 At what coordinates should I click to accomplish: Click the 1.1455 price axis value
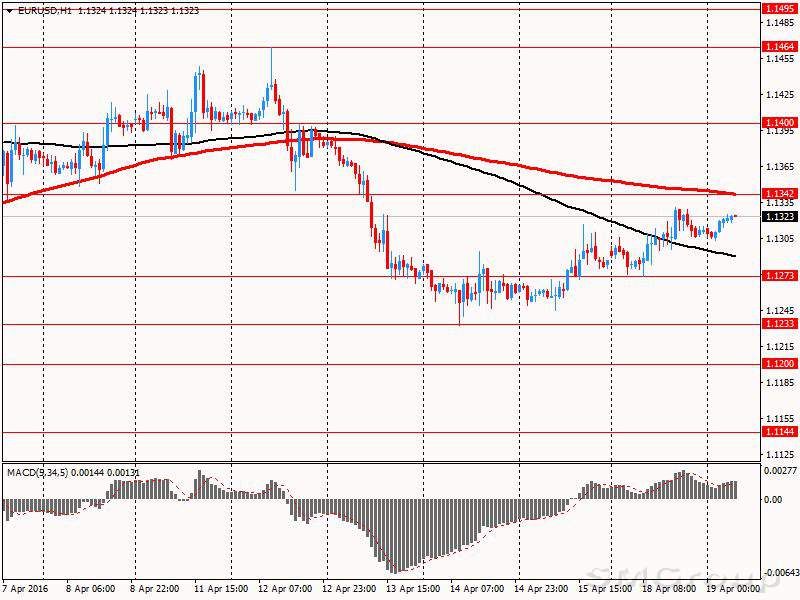coord(779,59)
